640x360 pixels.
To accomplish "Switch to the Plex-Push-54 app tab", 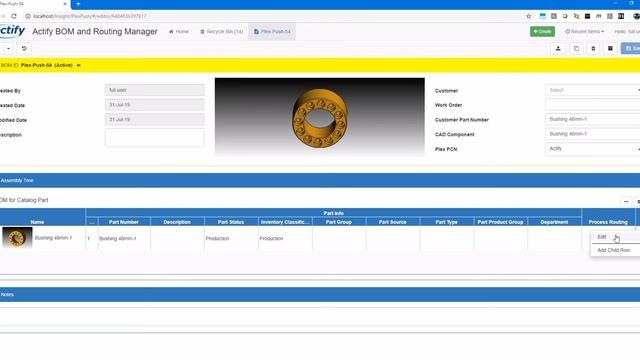I will click(x=272, y=31).
